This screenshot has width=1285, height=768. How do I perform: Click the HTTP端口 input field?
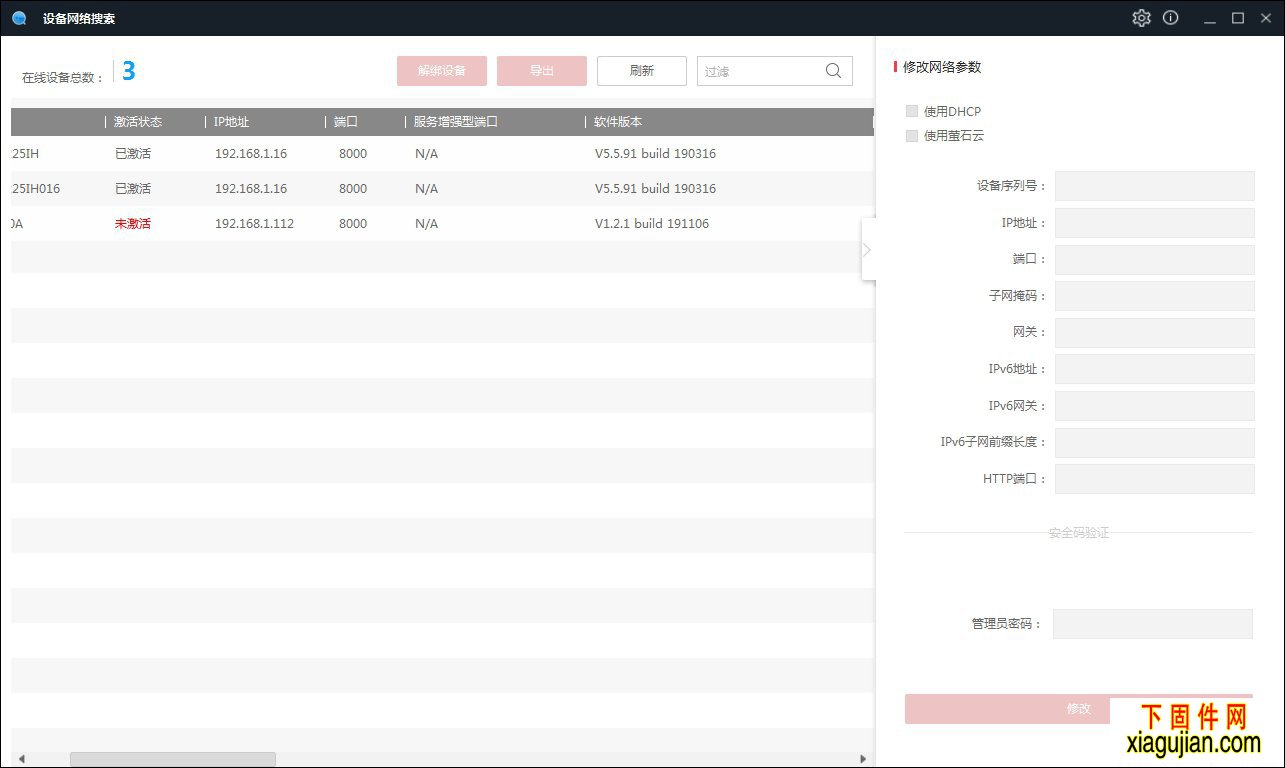1155,479
